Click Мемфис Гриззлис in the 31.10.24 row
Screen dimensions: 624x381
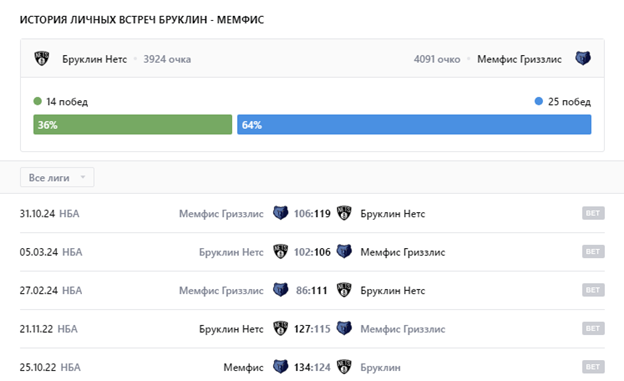tap(221, 214)
